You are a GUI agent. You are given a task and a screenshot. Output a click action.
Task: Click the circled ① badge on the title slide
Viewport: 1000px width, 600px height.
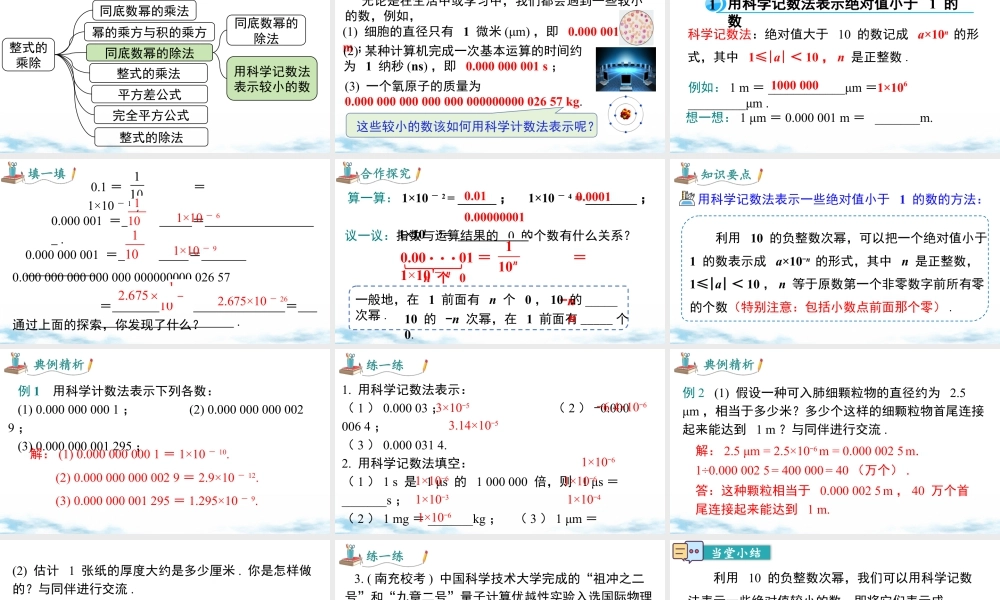(x=711, y=8)
